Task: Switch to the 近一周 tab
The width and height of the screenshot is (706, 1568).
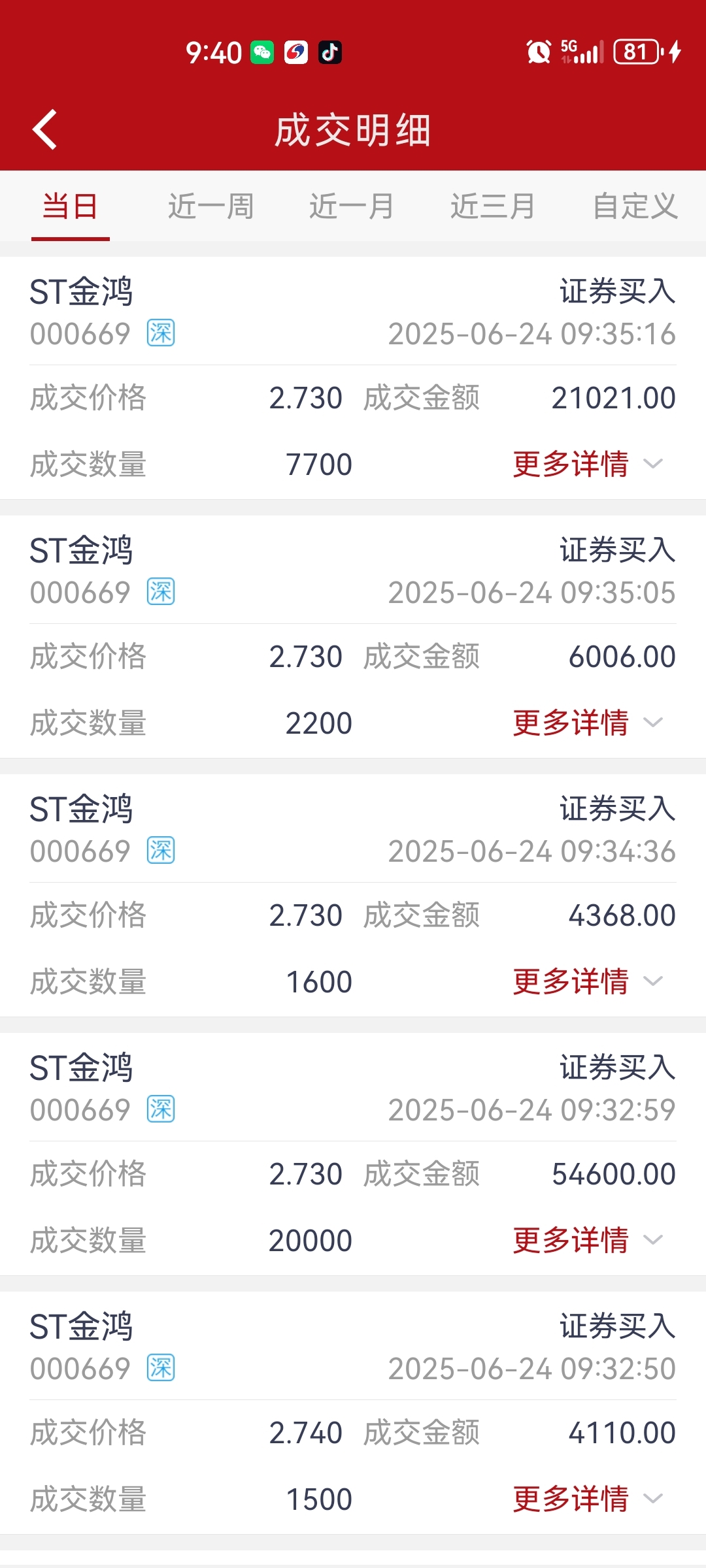Action: click(211, 206)
